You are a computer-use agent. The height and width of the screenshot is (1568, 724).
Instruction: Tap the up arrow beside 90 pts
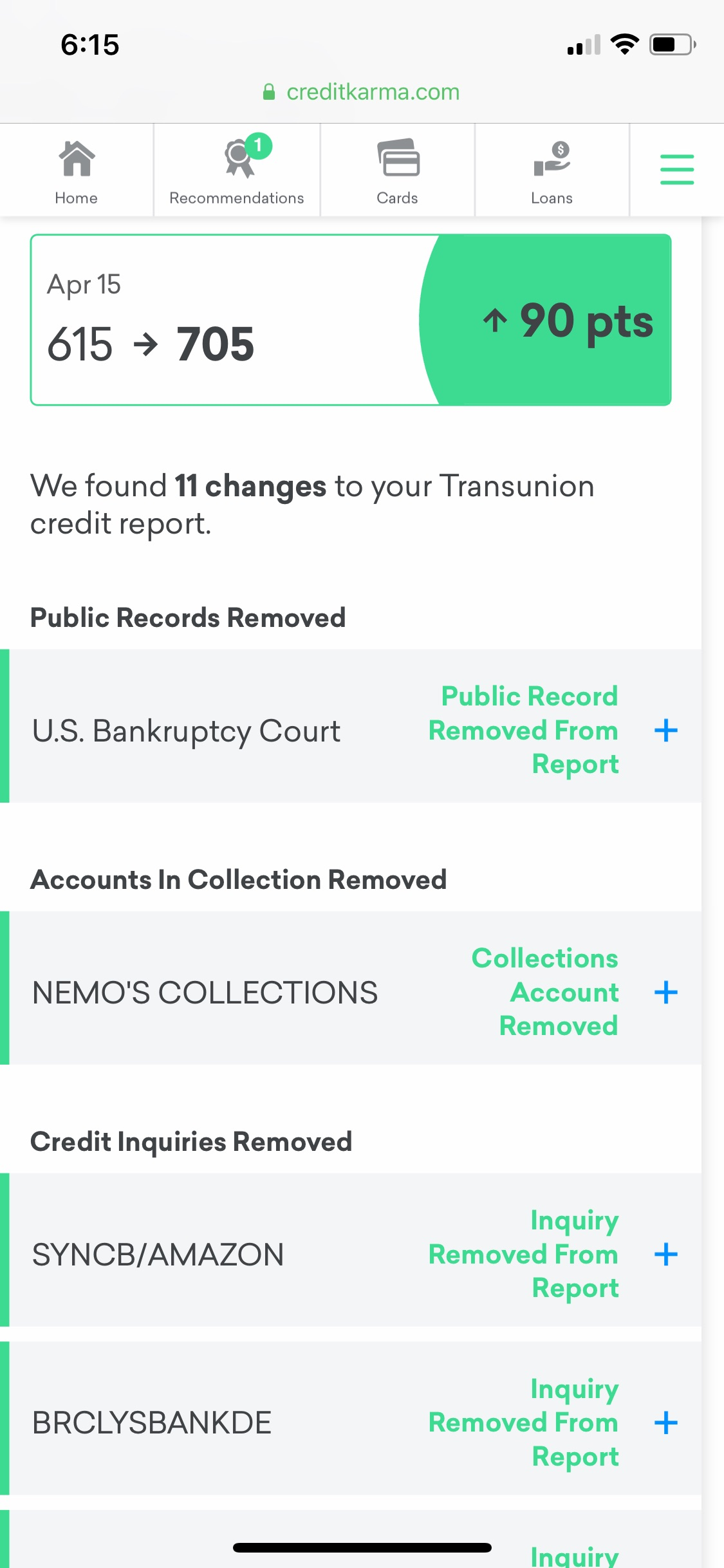495,320
